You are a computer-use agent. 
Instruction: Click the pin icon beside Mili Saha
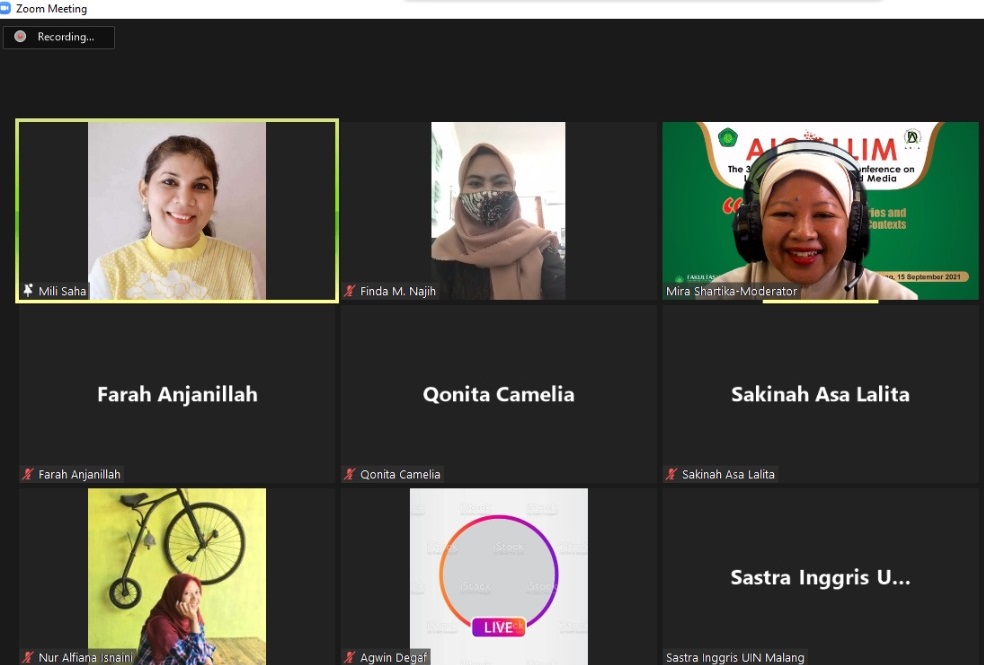tap(28, 291)
